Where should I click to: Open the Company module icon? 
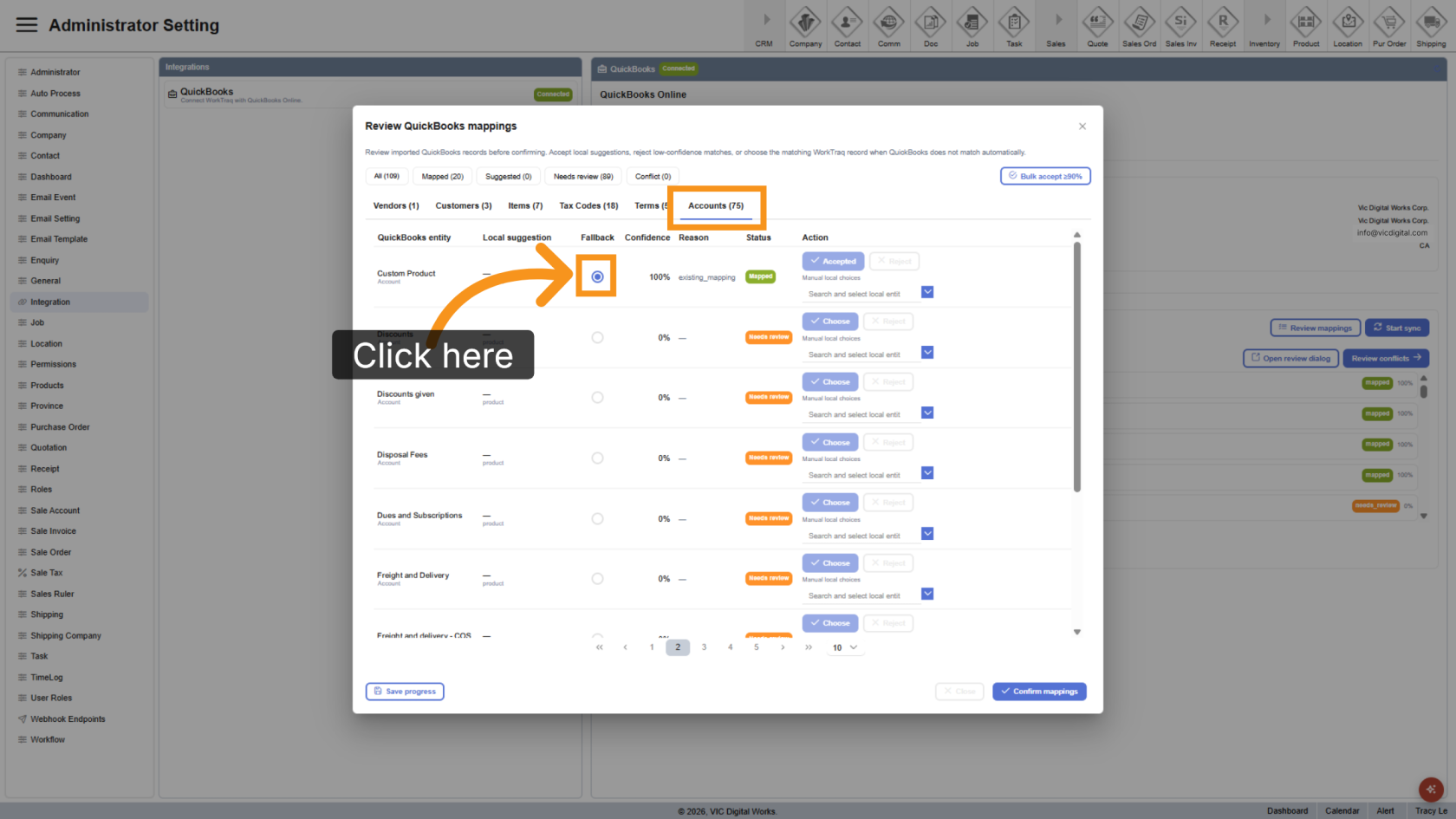click(x=805, y=26)
